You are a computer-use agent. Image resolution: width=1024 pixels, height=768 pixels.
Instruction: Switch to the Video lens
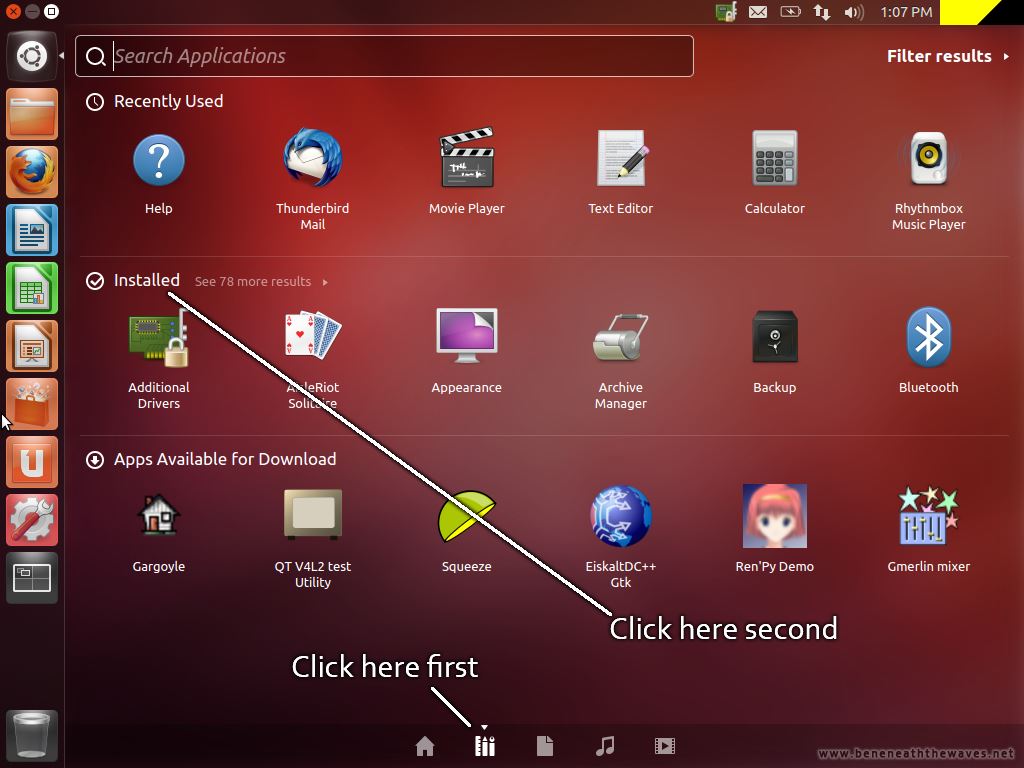665,746
